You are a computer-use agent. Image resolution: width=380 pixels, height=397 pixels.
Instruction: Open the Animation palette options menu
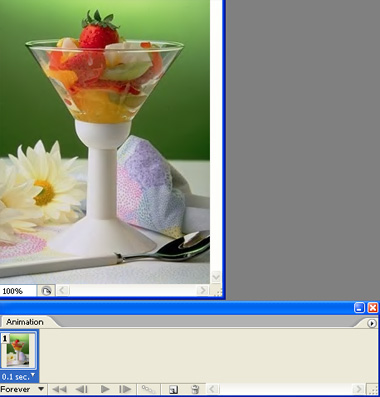coord(372,323)
